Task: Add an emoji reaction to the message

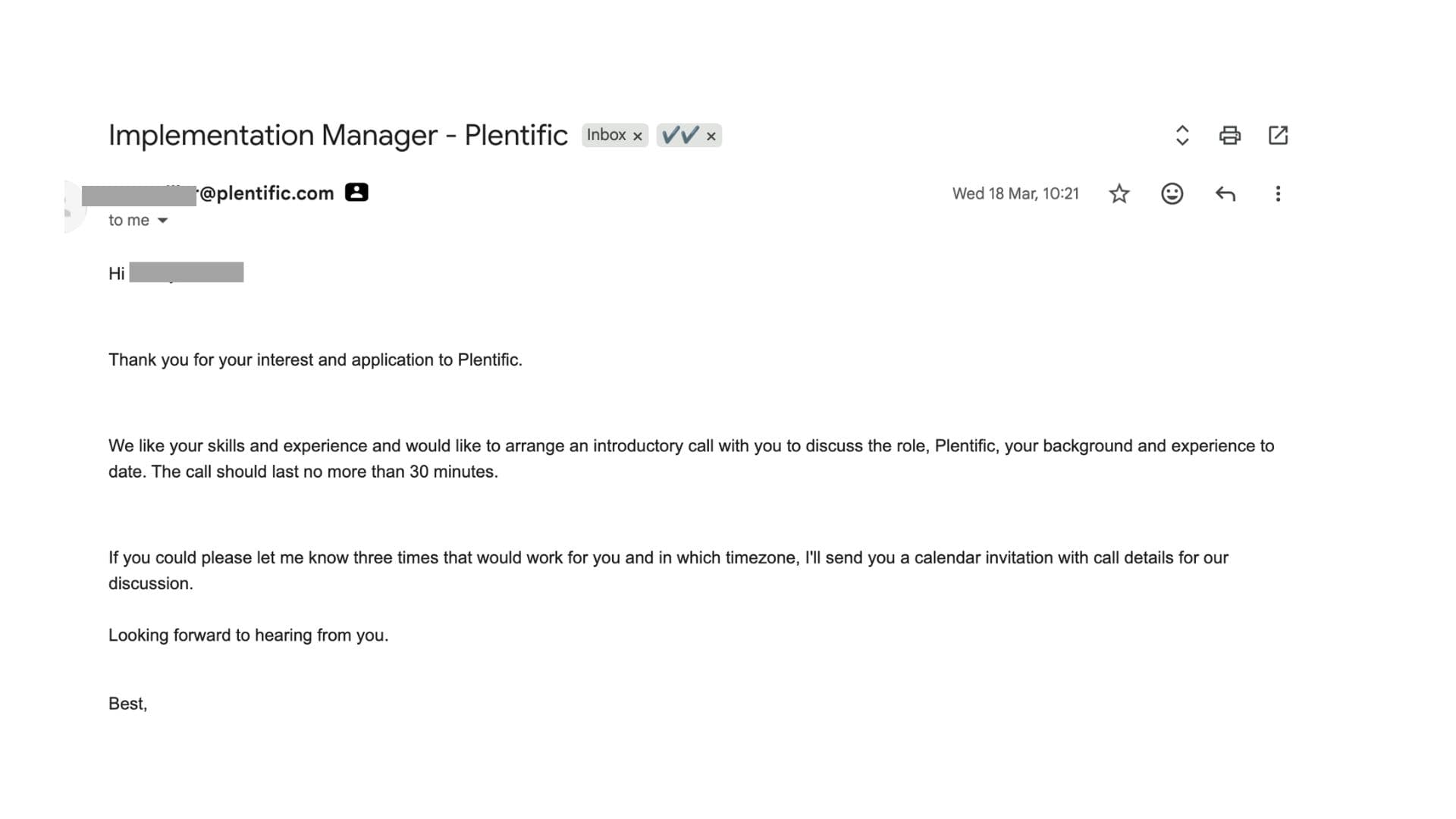Action: 1172,194
